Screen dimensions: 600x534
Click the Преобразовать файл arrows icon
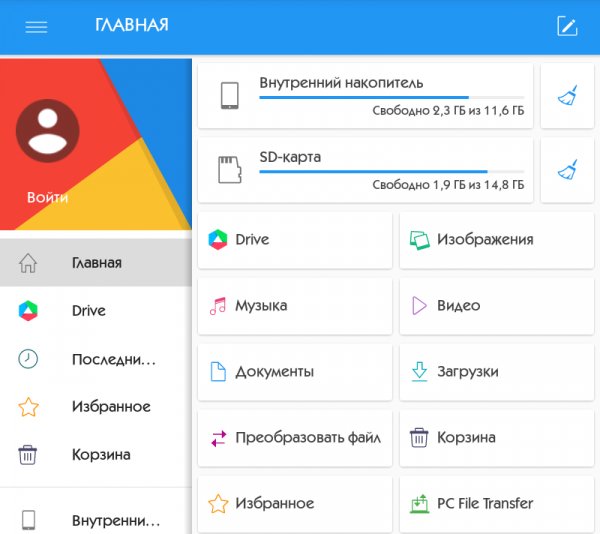218,438
